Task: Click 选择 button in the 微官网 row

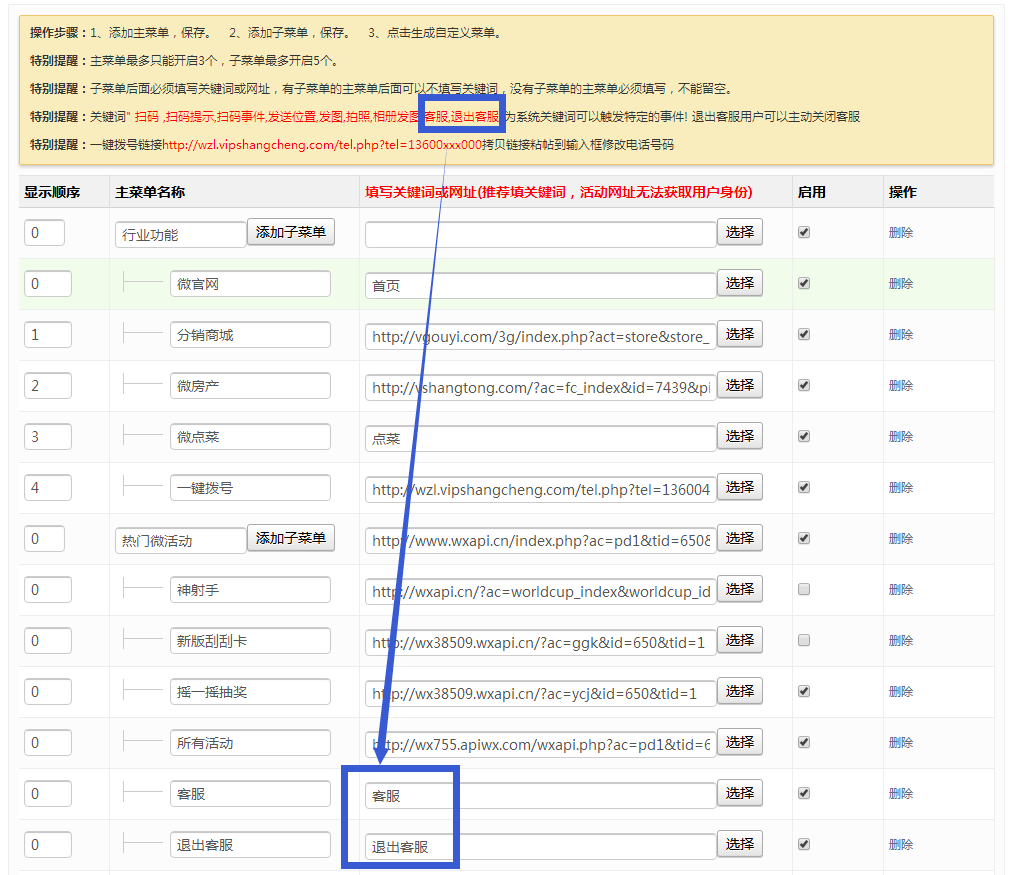Action: tap(739, 284)
